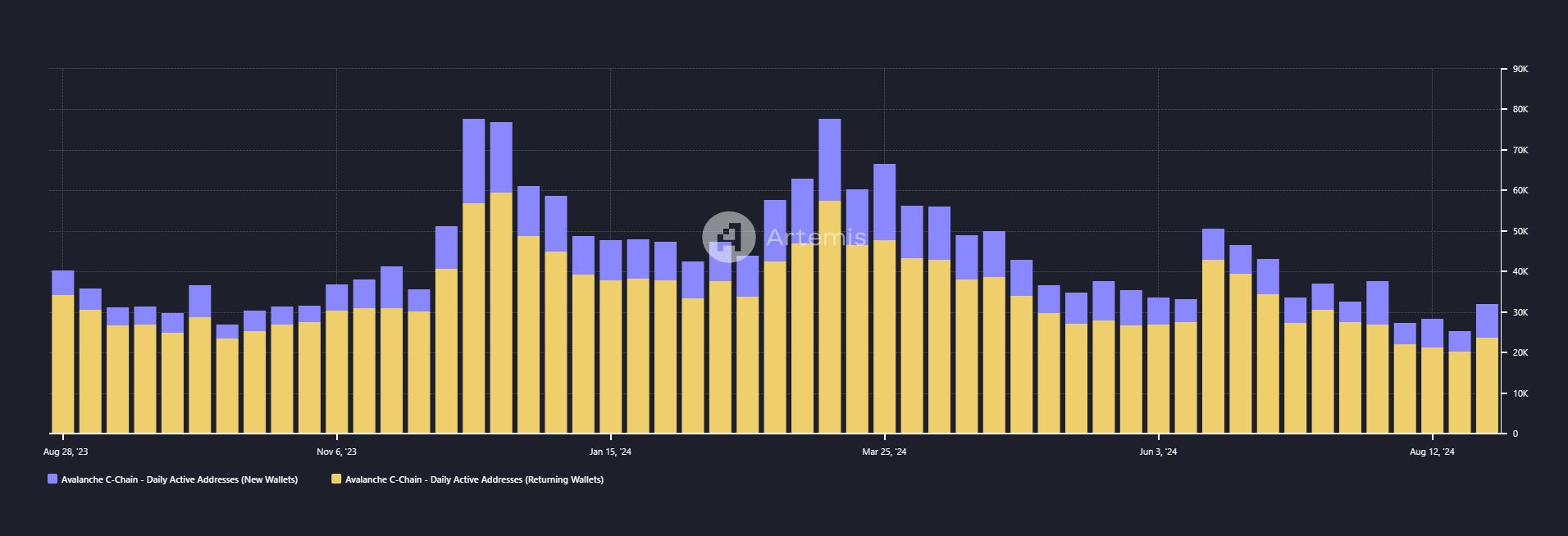Click the yellow bar segment above Jan 15, '24
The height and width of the screenshot is (536, 1568).
pos(610,357)
